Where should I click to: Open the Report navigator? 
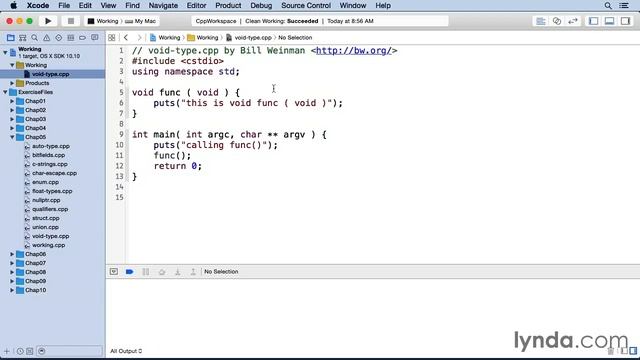point(95,38)
